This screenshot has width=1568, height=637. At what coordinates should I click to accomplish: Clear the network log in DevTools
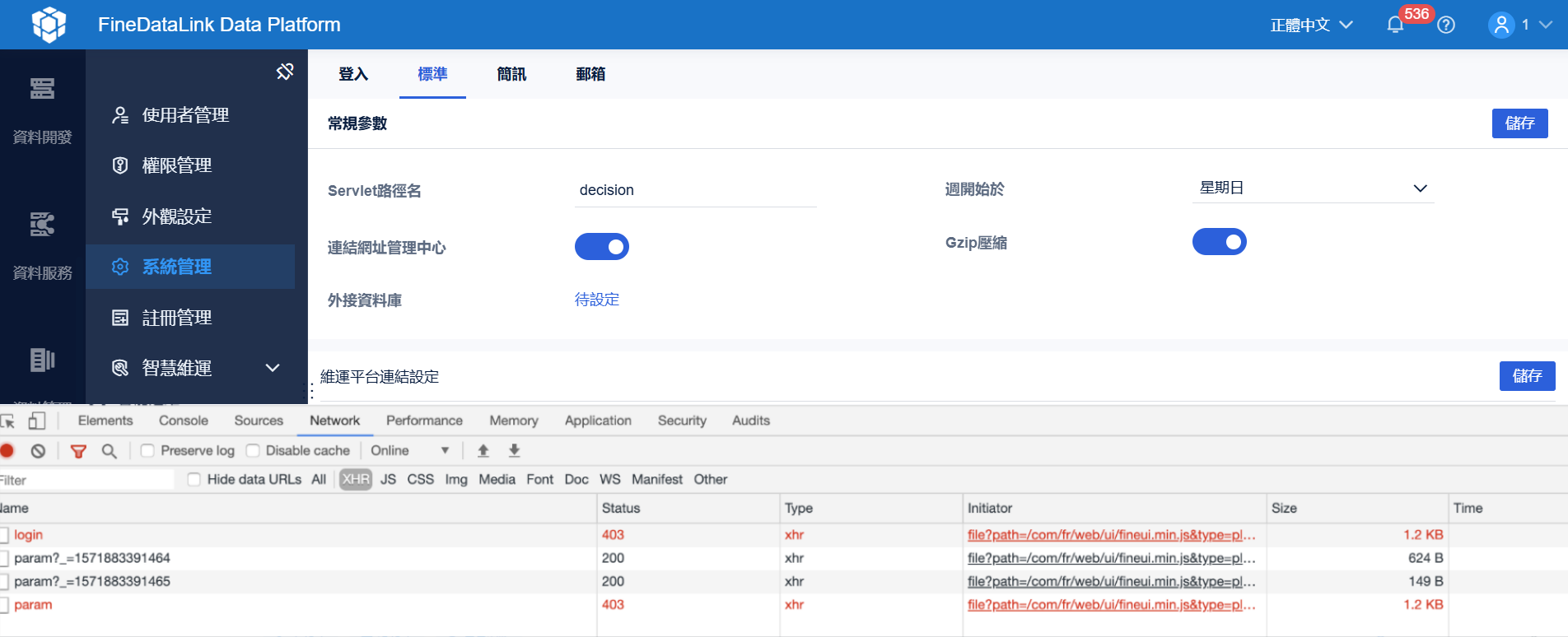click(38, 451)
